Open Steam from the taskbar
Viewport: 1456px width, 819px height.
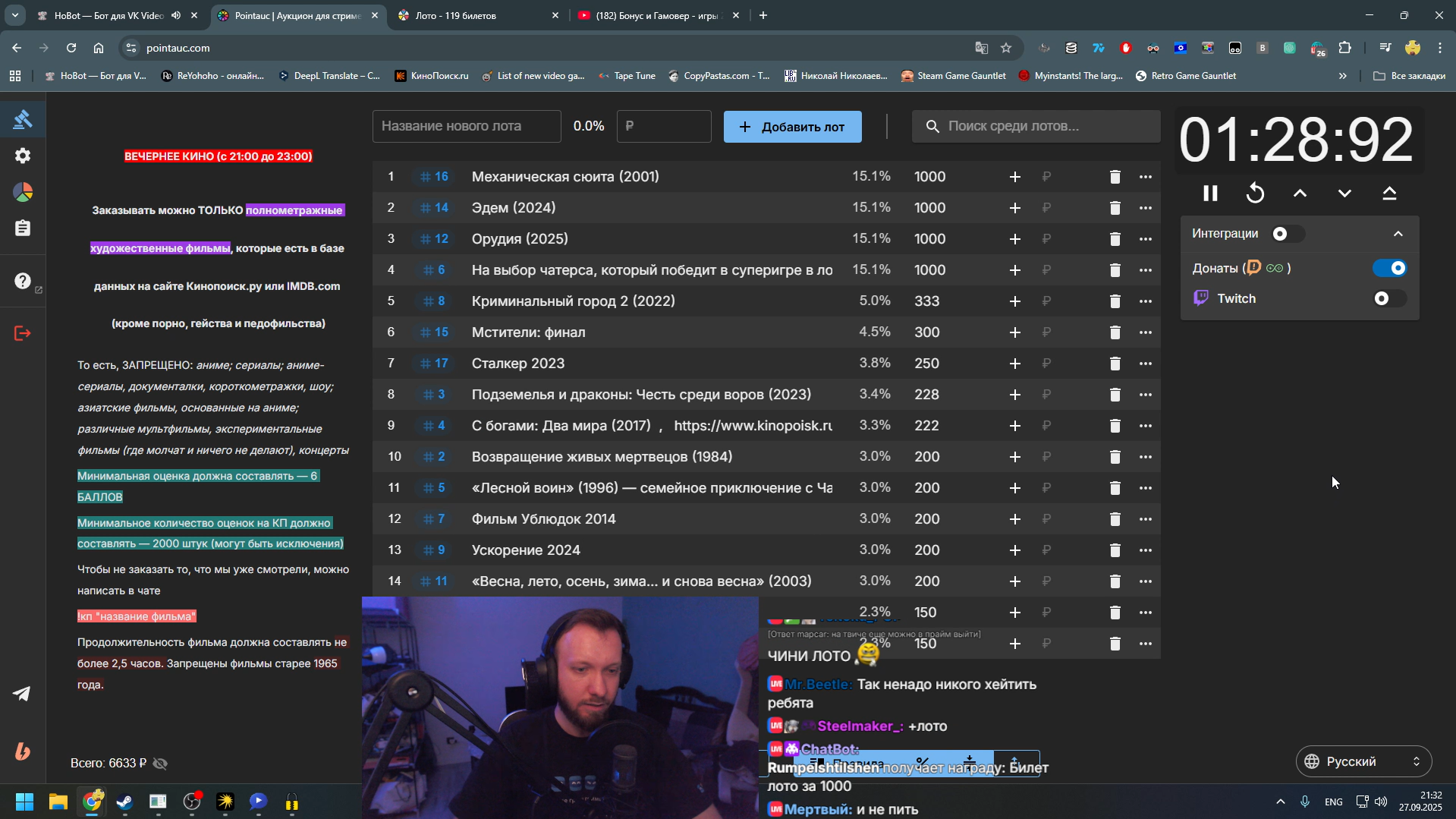pyautogui.click(x=125, y=802)
